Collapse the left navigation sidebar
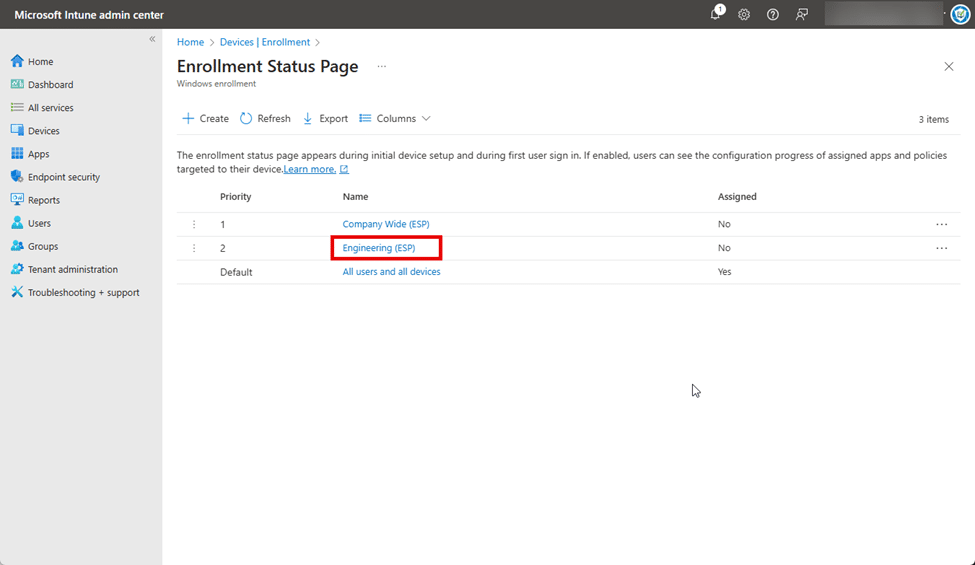Image resolution: width=975 pixels, height=565 pixels. click(152, 39)
